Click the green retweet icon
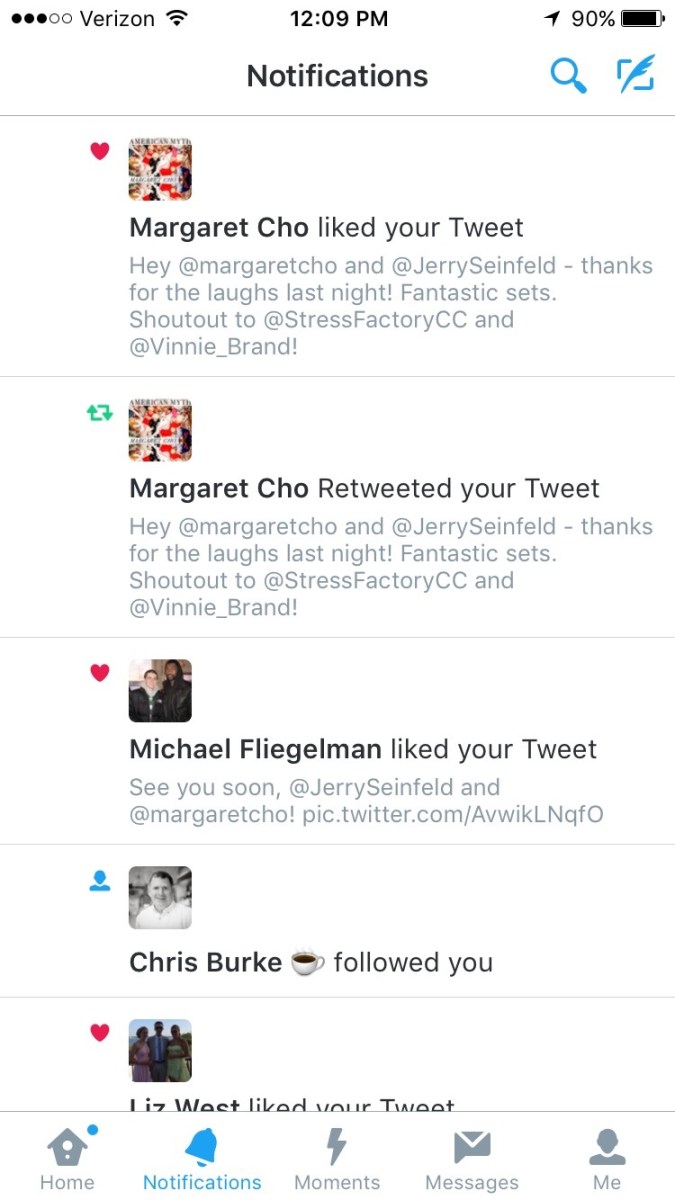 coord(99,412)
